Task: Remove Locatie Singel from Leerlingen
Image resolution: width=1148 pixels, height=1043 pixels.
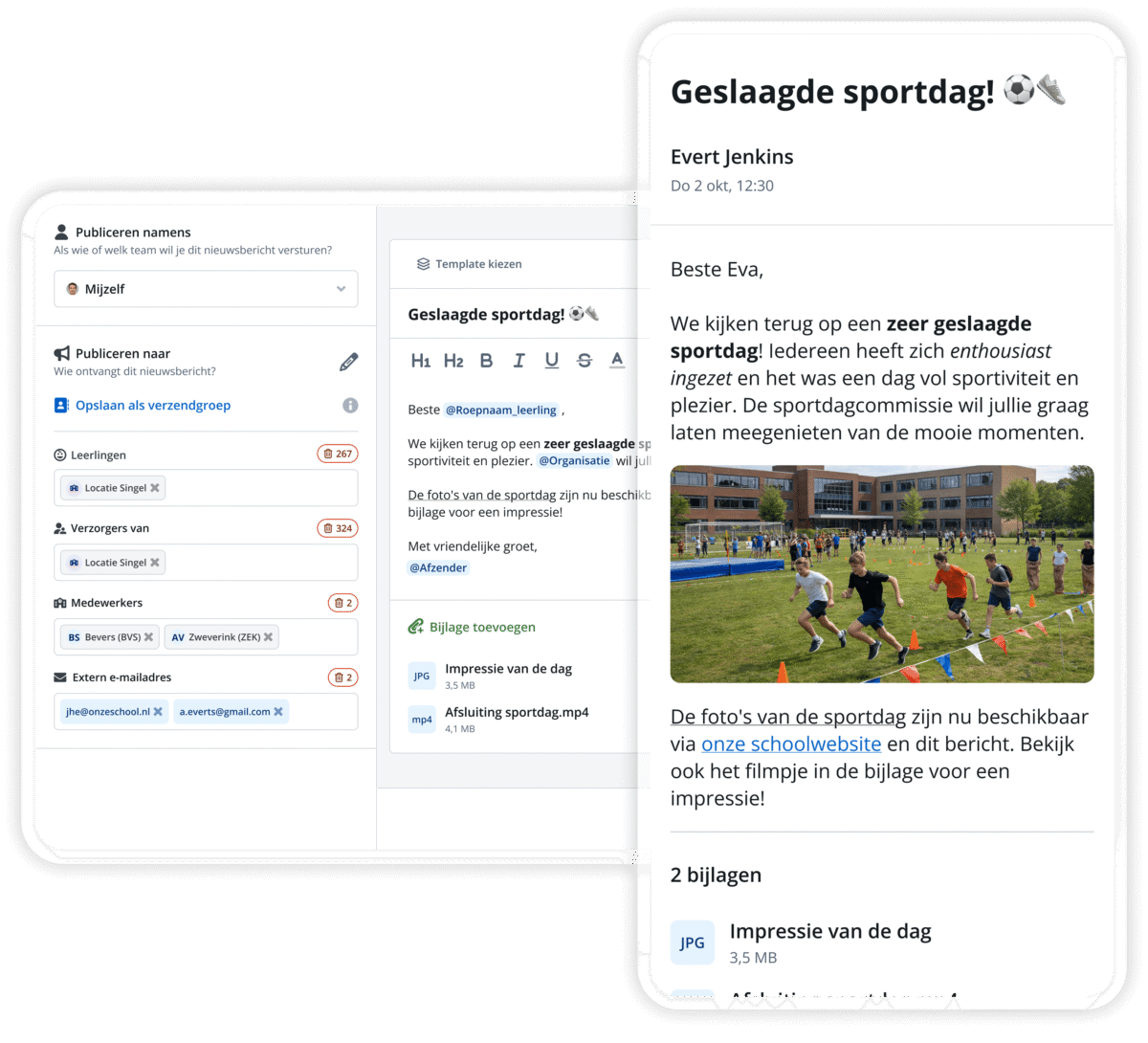Action: click(x=155, y=488)
